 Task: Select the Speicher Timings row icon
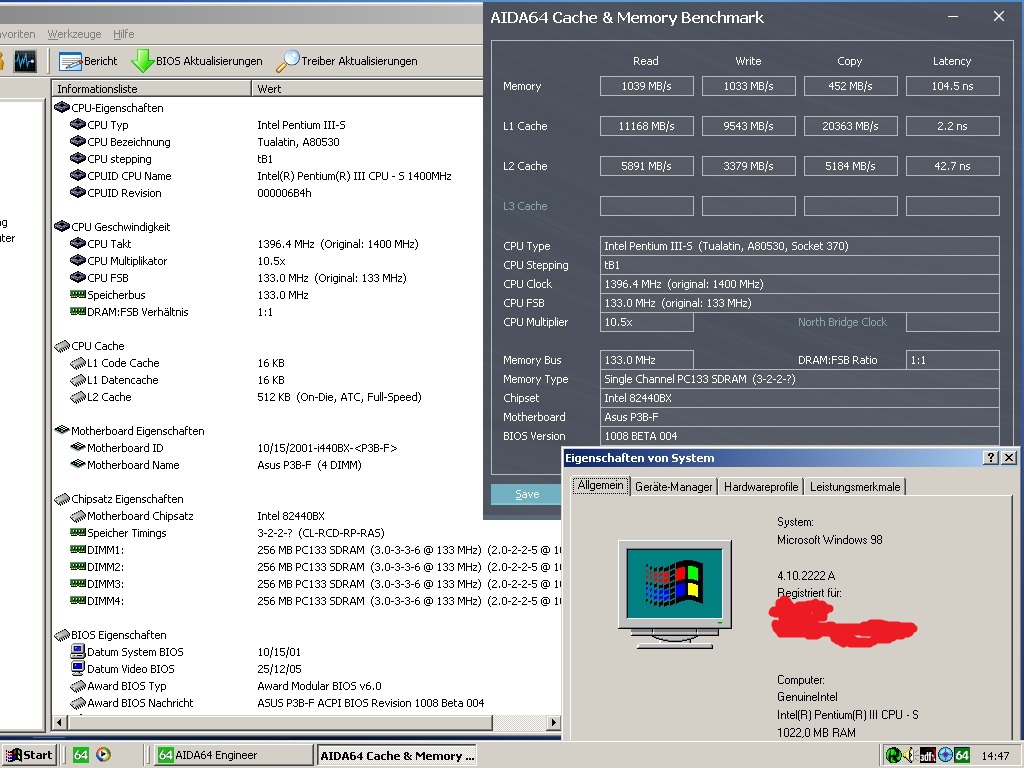(78, 532)
